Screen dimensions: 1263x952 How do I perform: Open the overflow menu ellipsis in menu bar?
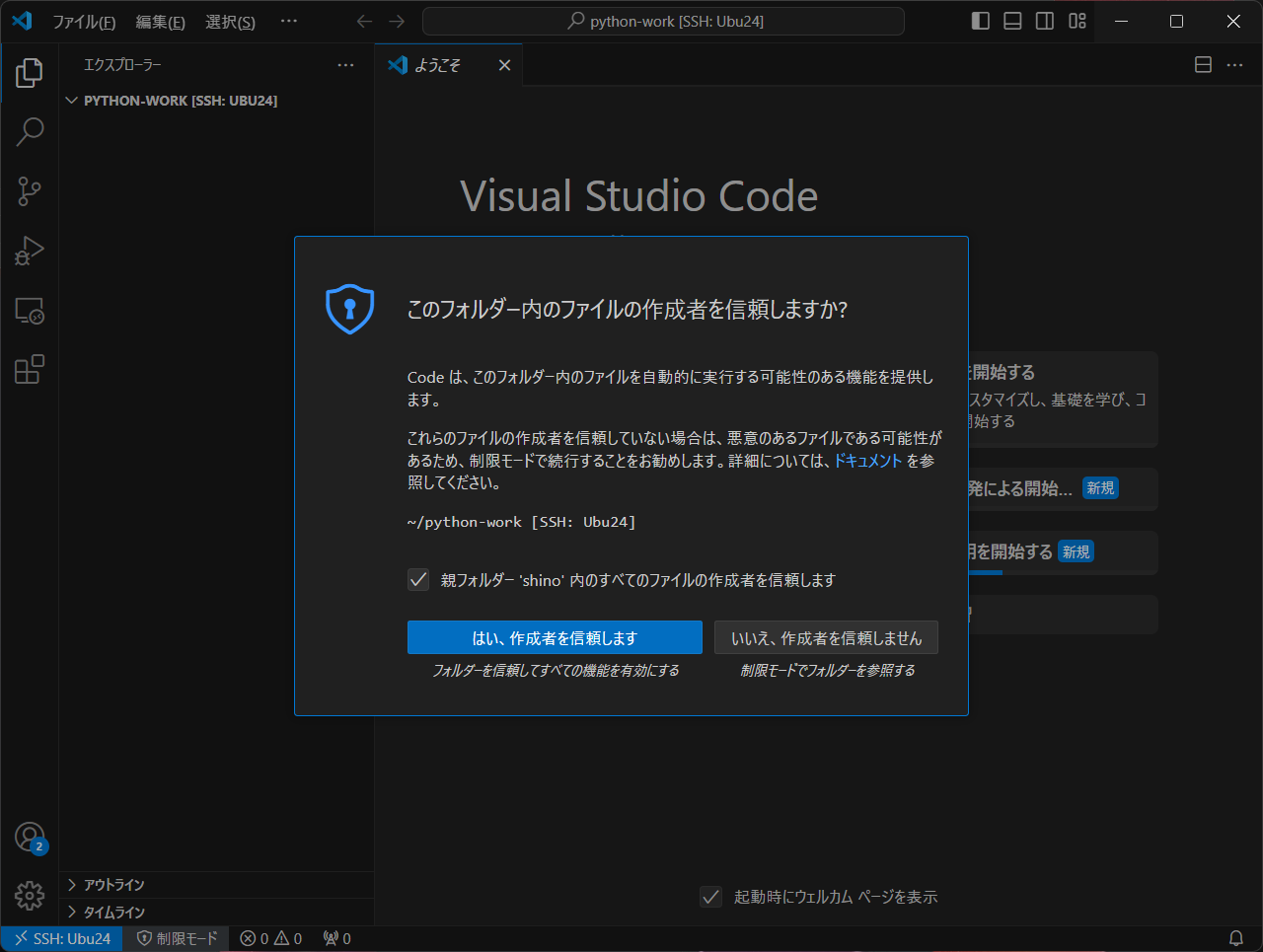point(289,21)
